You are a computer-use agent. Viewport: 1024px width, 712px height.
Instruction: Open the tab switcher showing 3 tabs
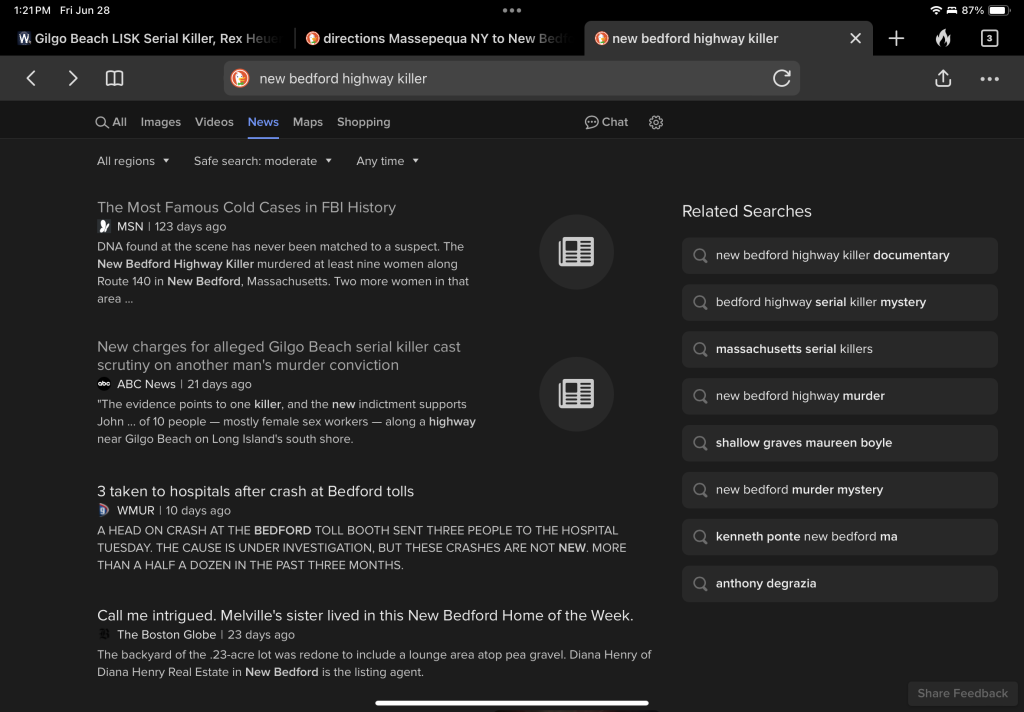[x=988, y=38]
